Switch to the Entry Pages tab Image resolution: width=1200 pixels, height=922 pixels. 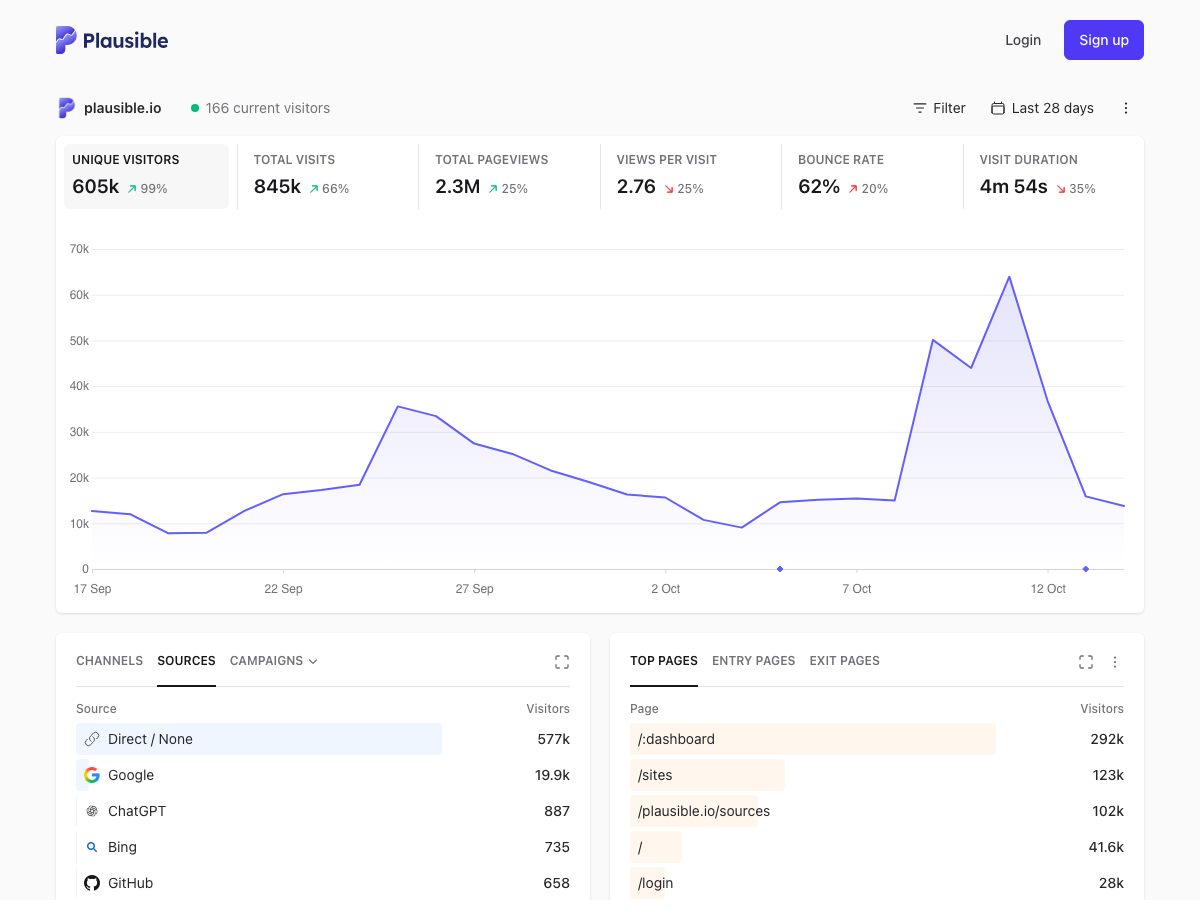[x=753, y=661]
